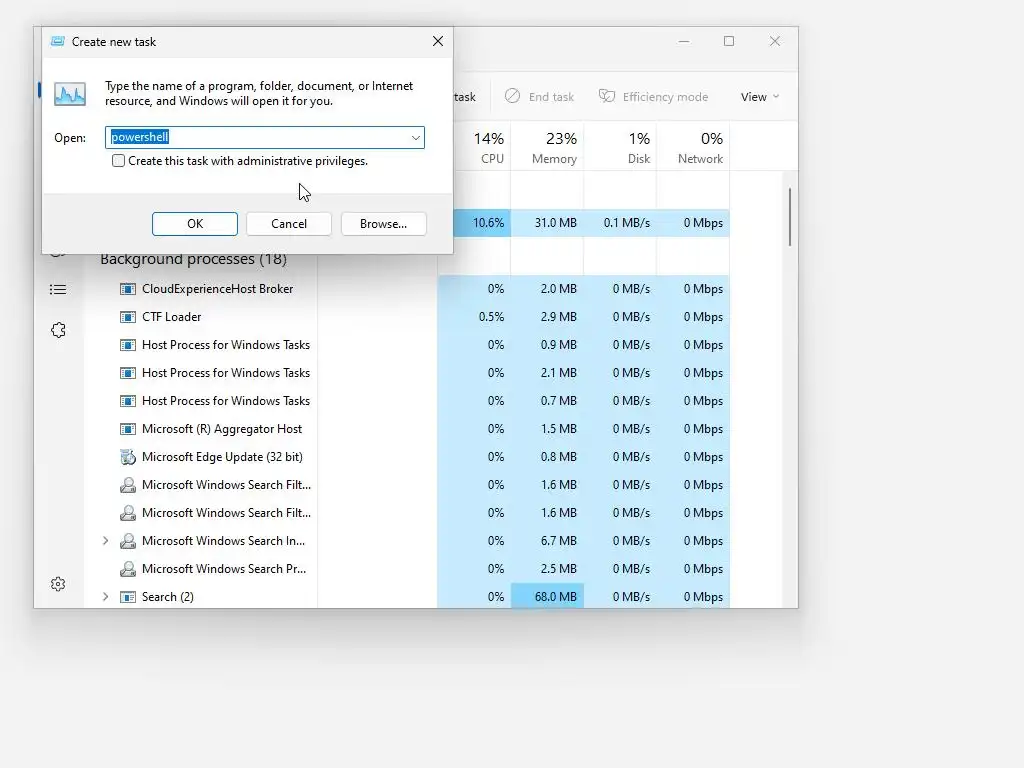Click the CTF Loader process icon
Screen dimensions: 1024x768
(x=128, y=317)
